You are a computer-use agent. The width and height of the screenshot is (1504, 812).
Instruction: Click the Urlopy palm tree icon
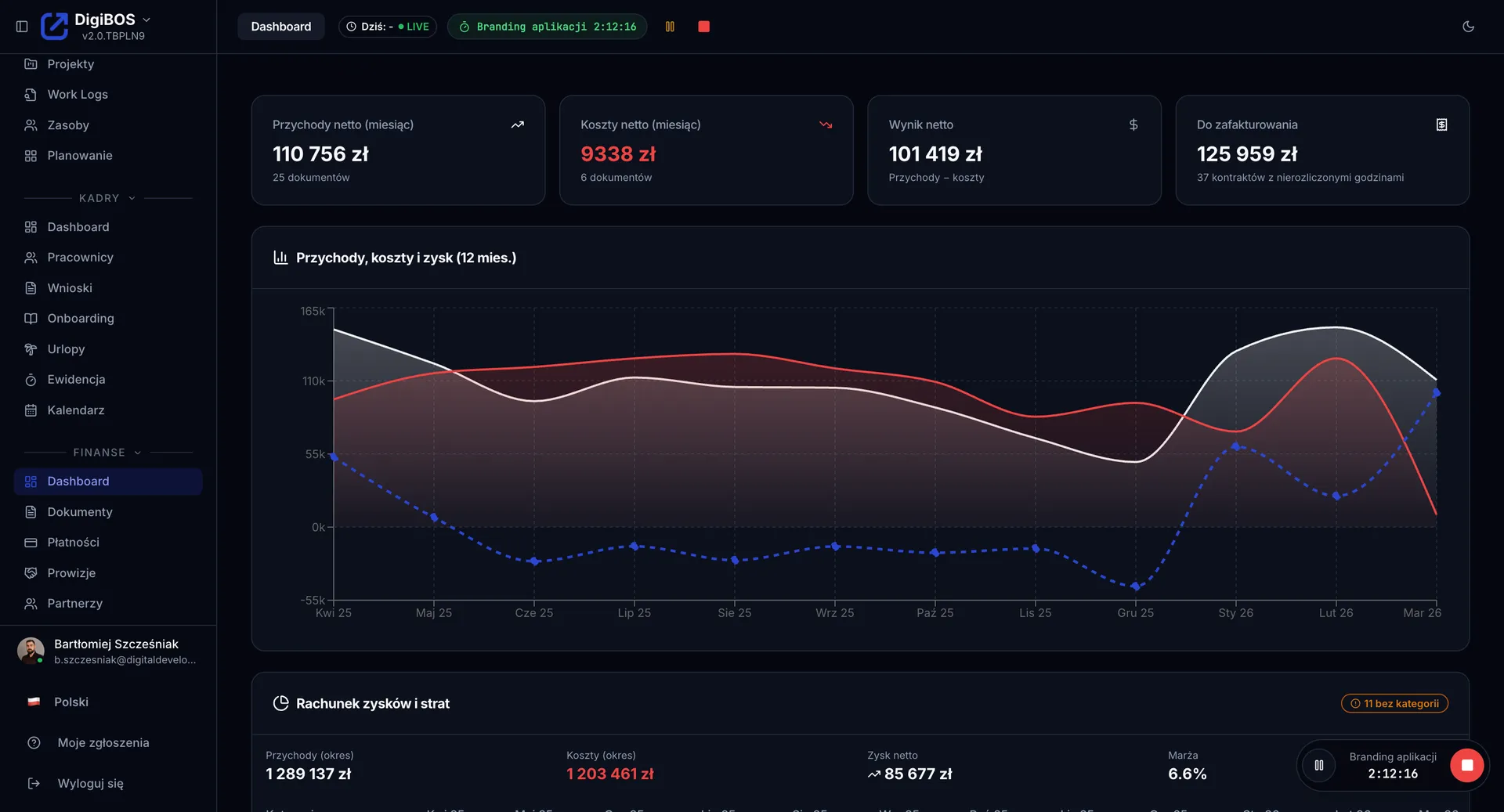point(31,349)
